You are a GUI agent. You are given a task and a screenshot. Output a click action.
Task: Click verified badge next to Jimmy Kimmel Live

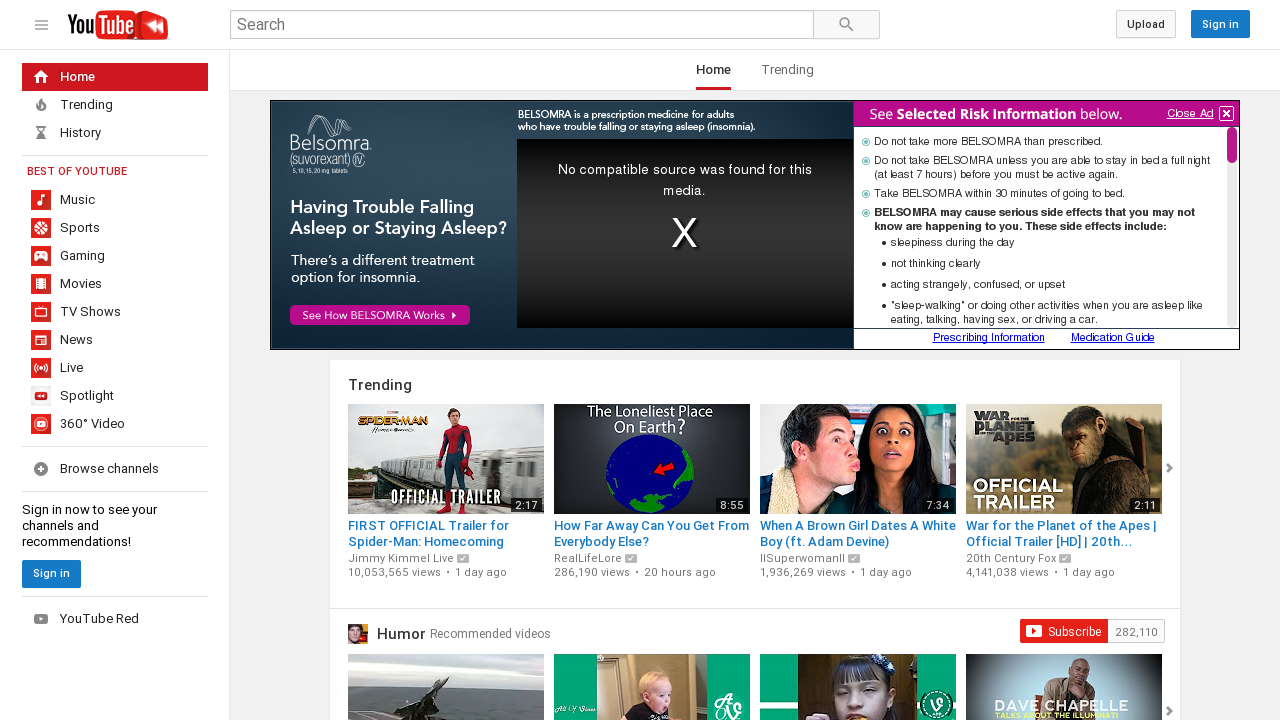click(x=463, y=559)
